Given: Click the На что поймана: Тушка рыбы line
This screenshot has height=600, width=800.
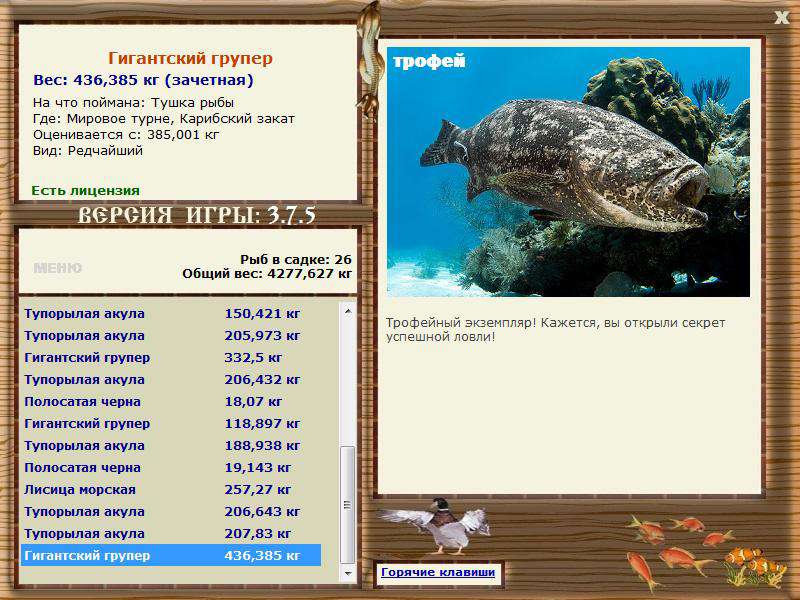Looking at the screenshot, I should 133,102.
